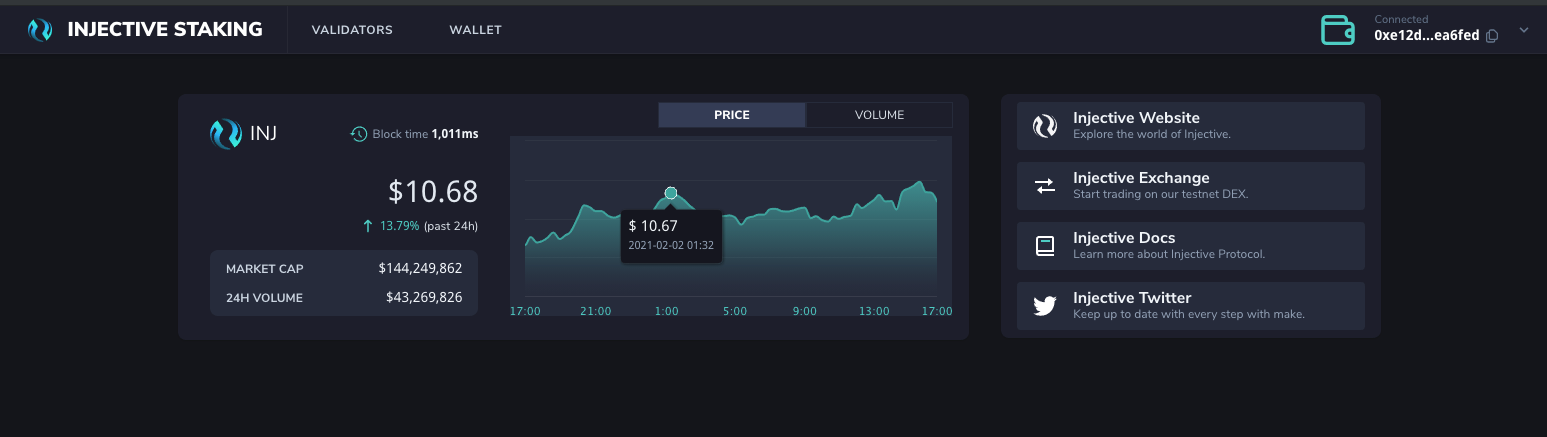This screenshot has height=437, width=1547.
Task: Switch chart to Price tab
Action: [x=732, y=115]
